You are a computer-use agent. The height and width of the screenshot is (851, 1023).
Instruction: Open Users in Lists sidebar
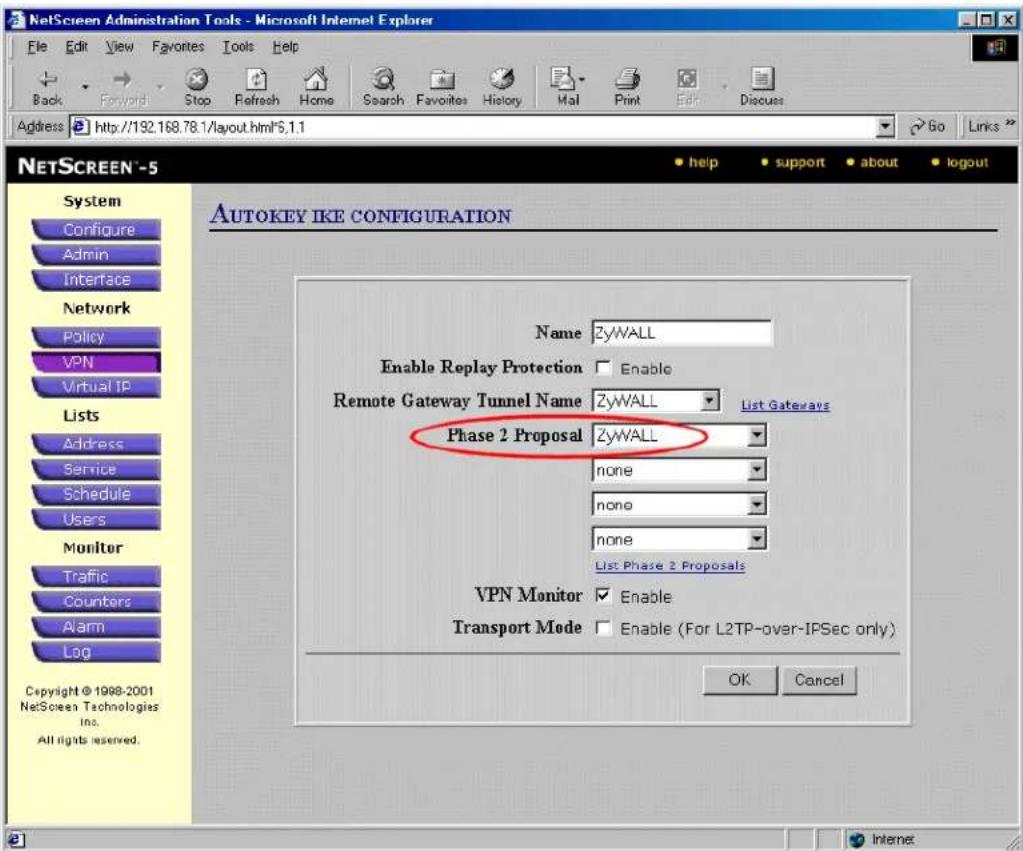click(96, 519)
